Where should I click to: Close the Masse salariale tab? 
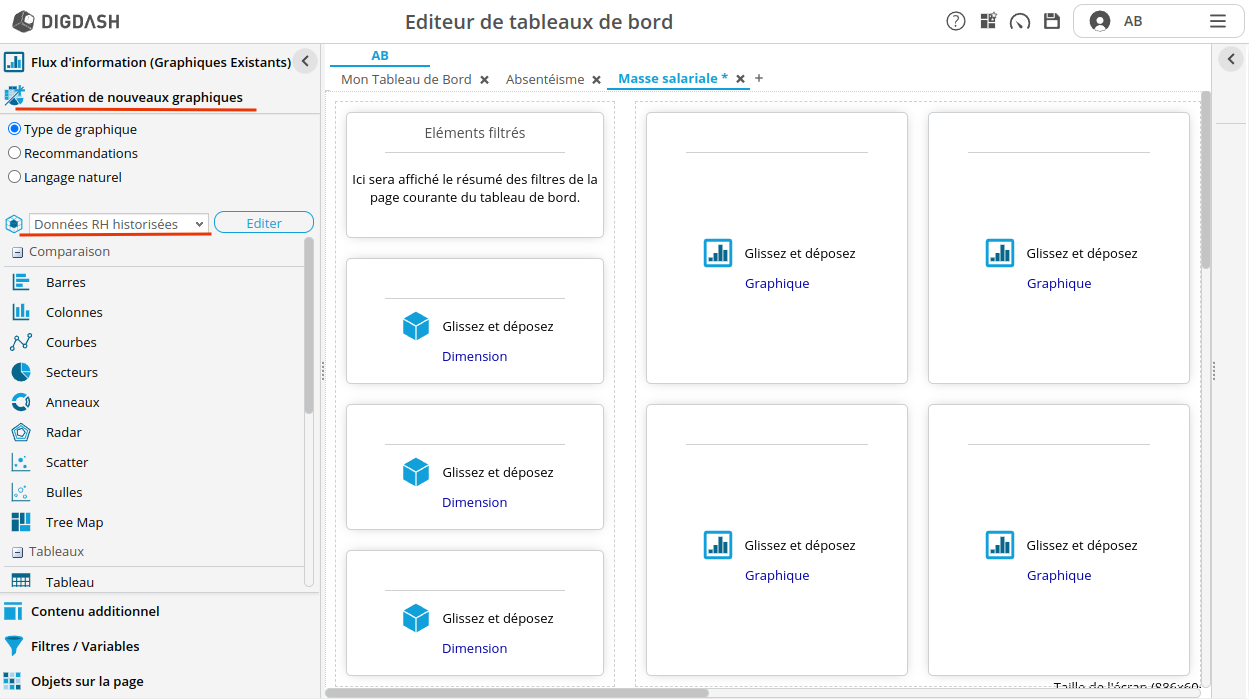pyautogui.click(x=740, y=79)
